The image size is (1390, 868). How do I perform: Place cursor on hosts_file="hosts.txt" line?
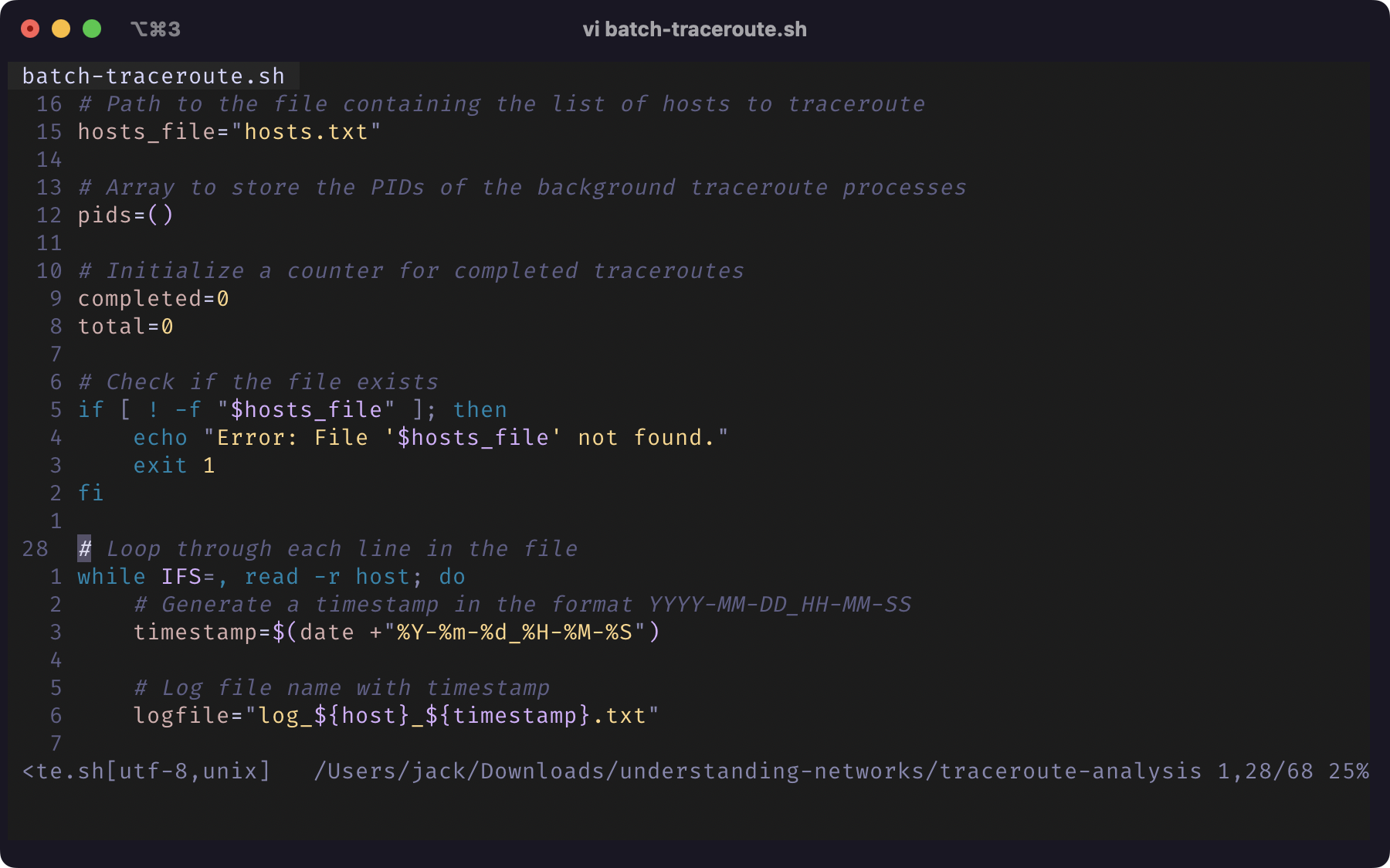point(229,132)
